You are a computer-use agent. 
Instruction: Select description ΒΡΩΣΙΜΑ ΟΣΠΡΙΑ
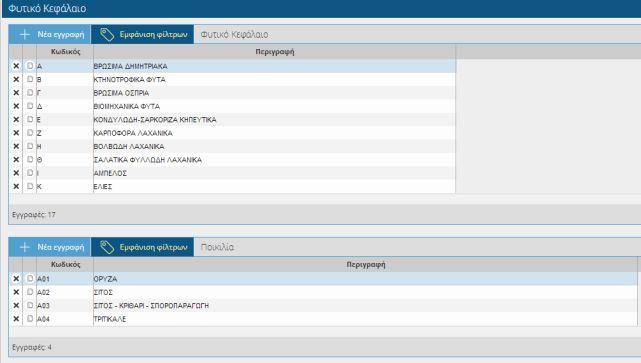point(121,93)
